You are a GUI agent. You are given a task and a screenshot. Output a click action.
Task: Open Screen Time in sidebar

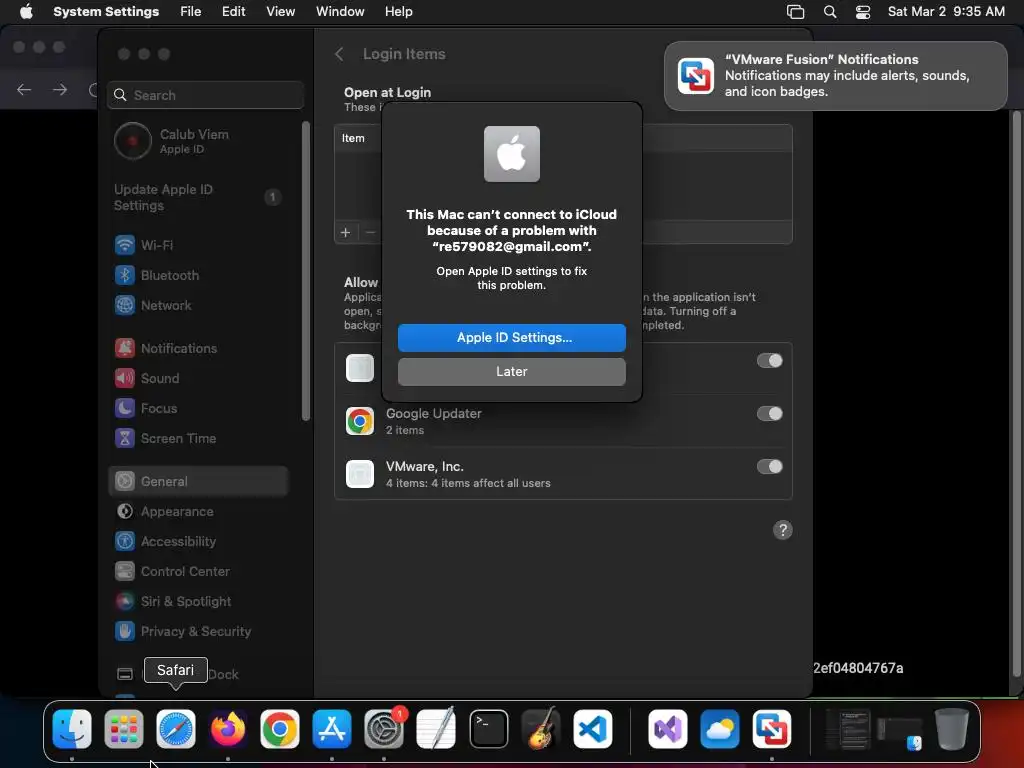[x=199, y=438]
